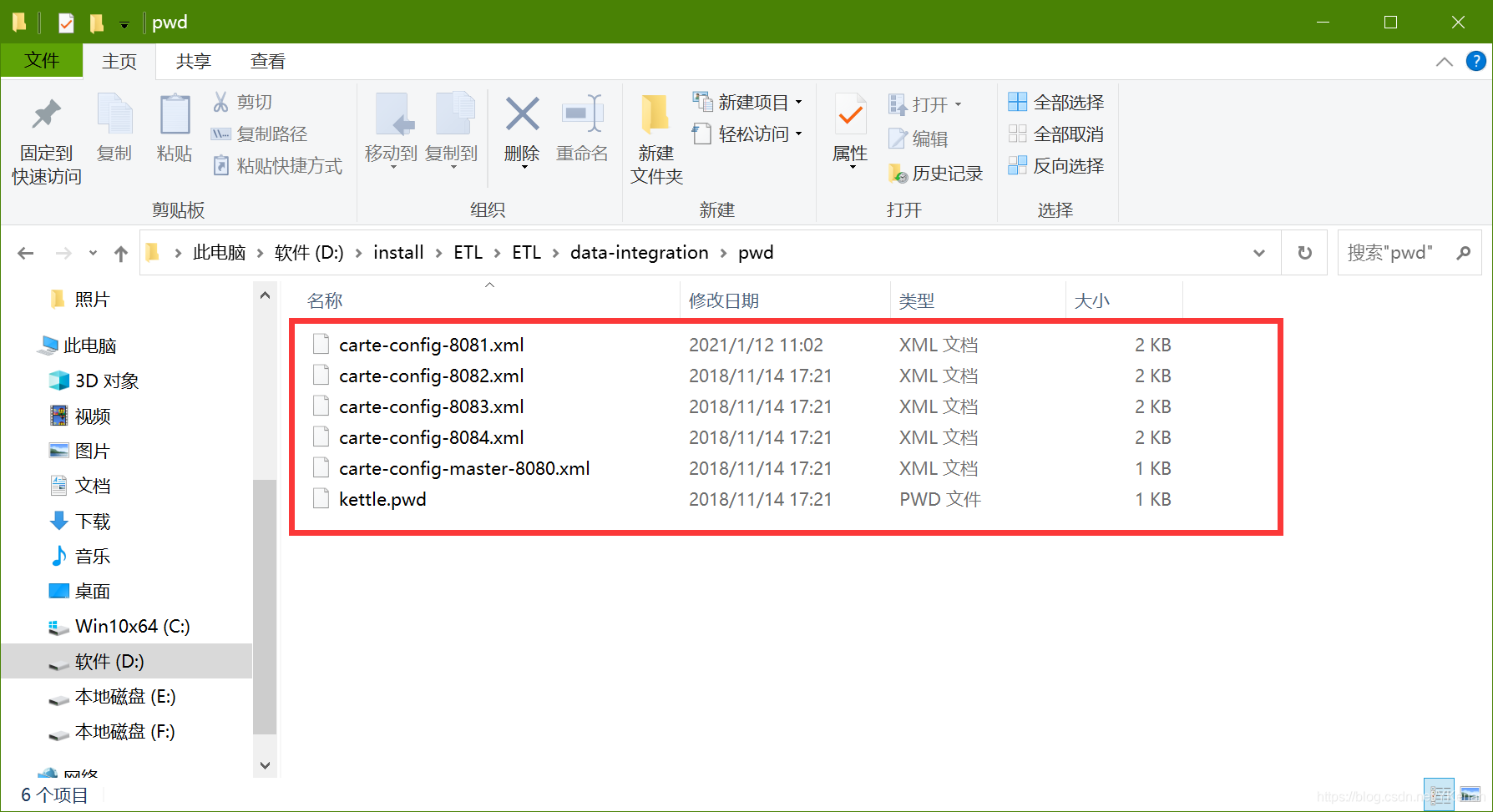Open 下载 (Downloads) in navigation pane

(x=93, y=521)
